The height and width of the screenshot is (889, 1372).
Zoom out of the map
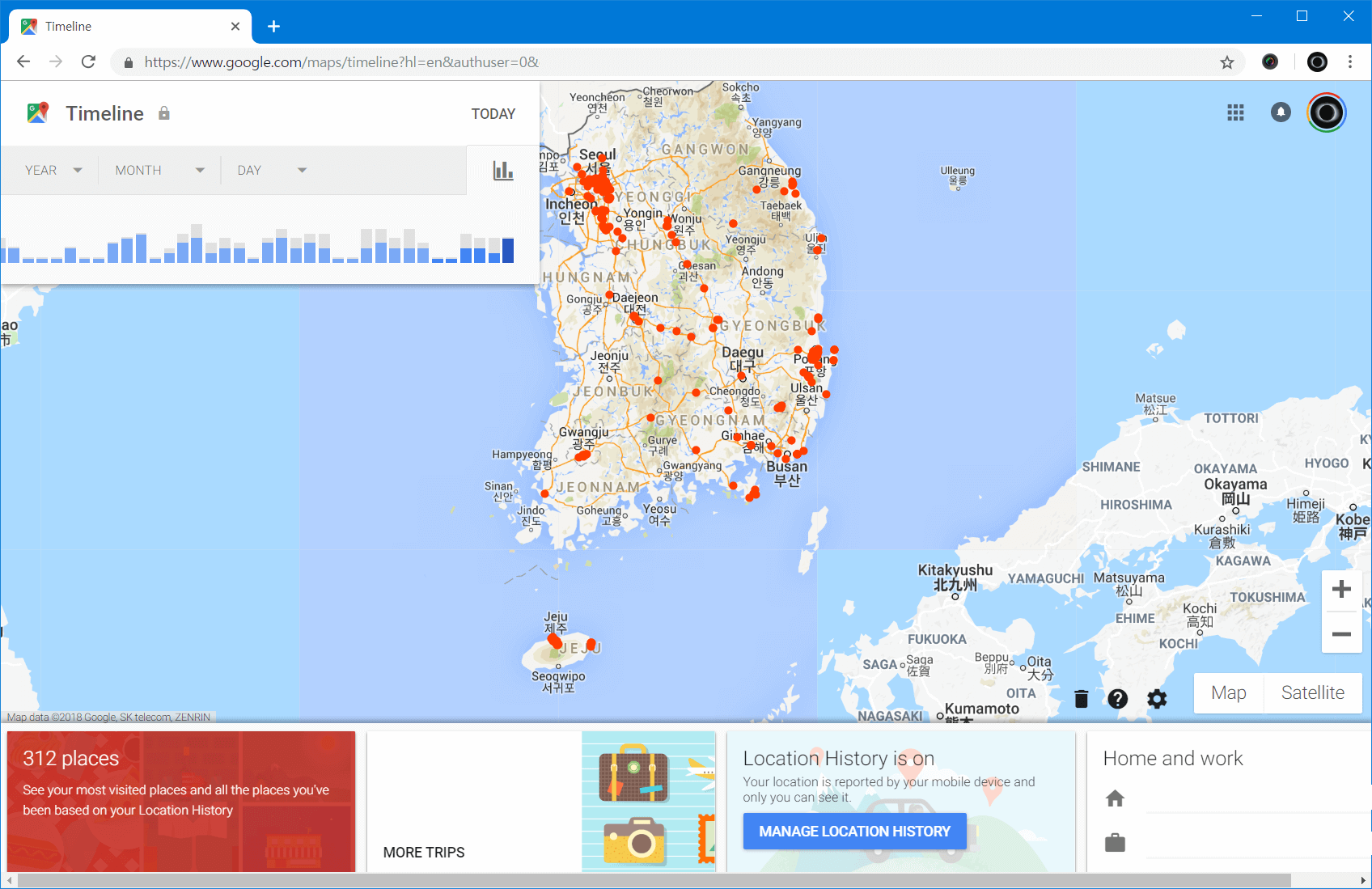coord(1341,634)
